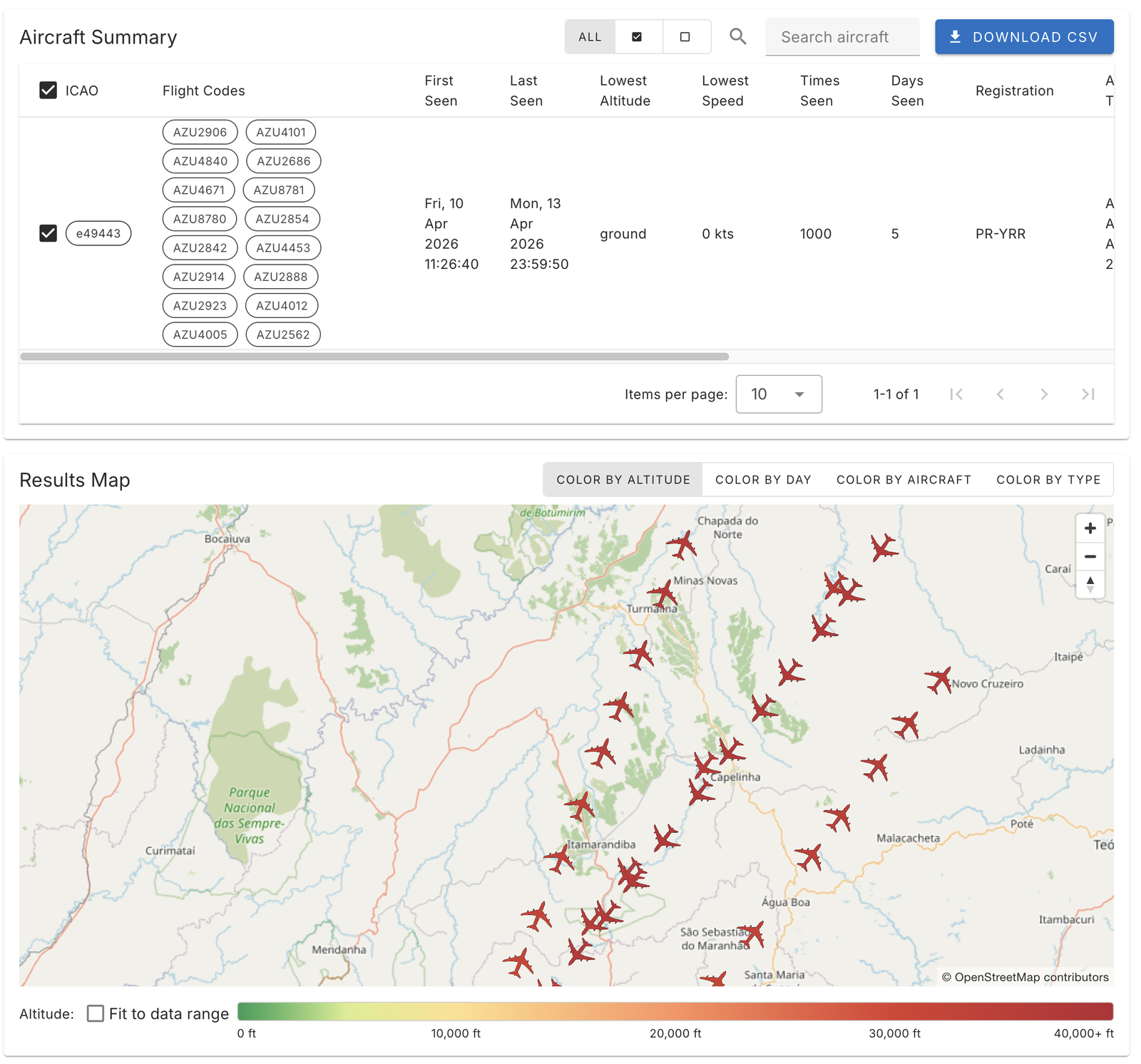
Task: Uncheck the e49443 row checkbox
Action: tap(48, 233)
